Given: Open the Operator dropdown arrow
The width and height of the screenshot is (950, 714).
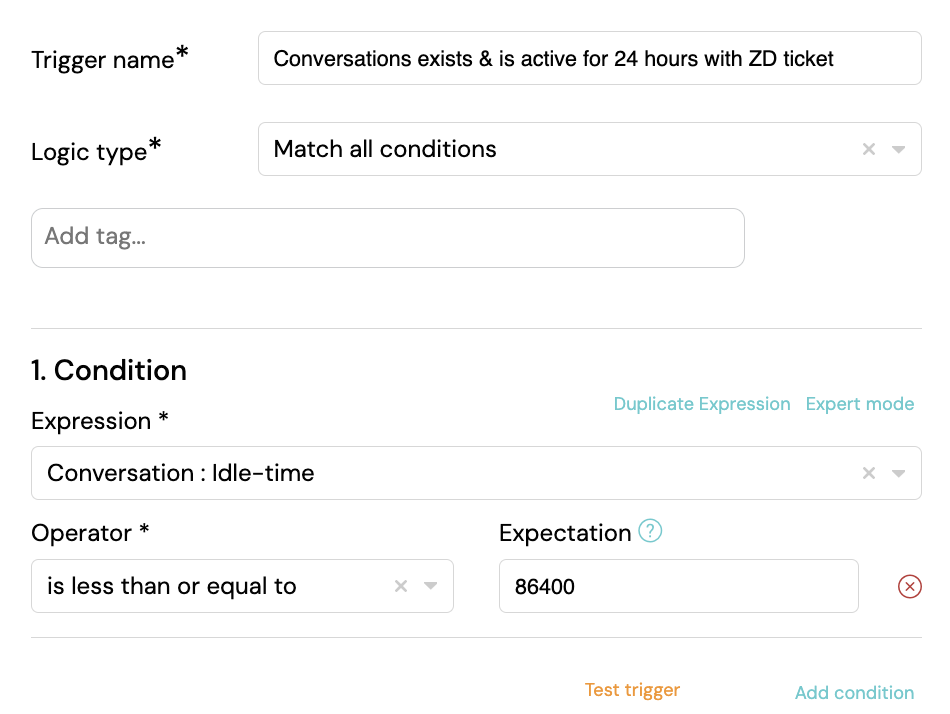Looking at the screenshot, I should pos(431,586).
